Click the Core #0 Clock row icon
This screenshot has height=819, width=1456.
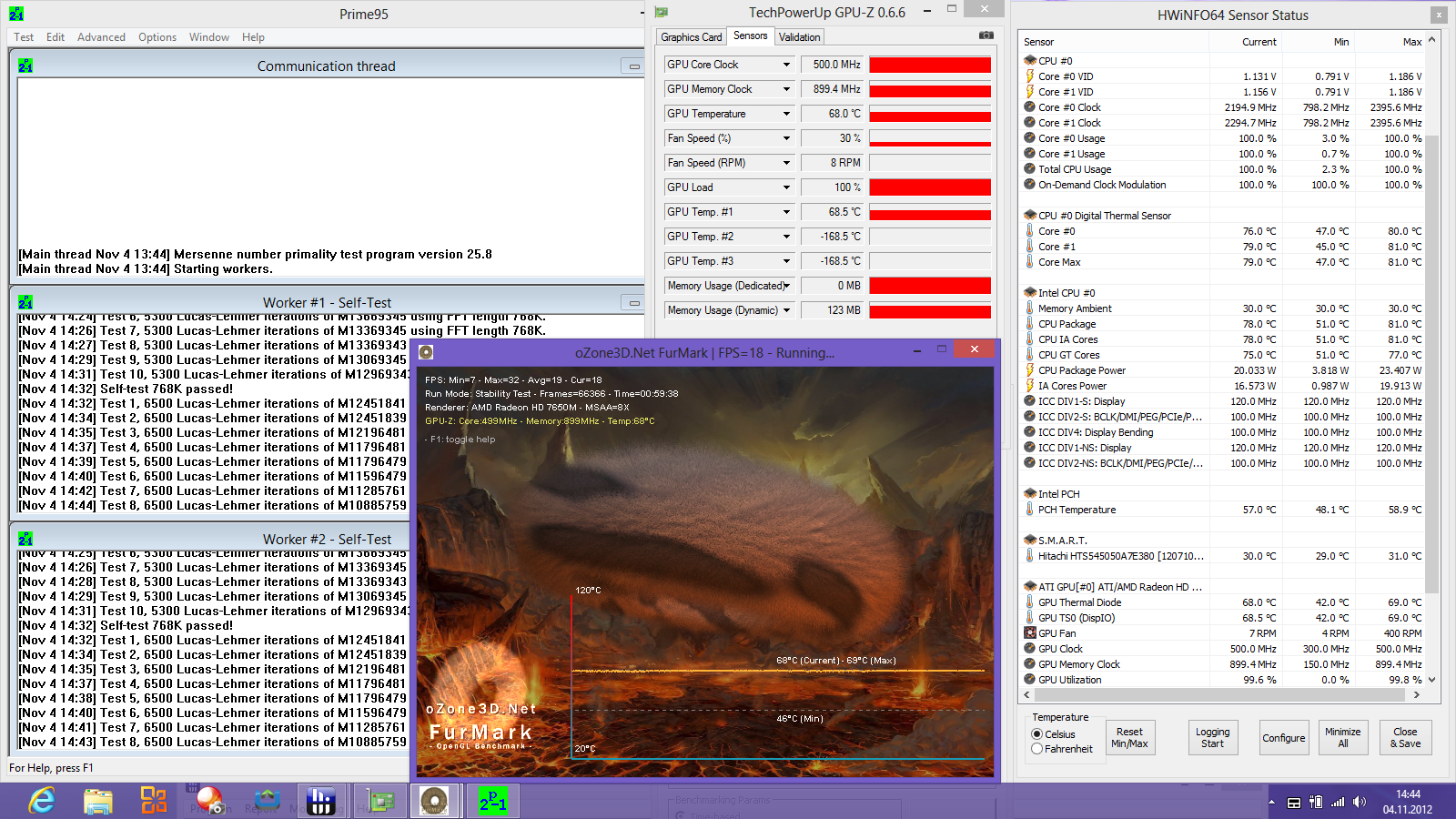[x=1030, y=107]
